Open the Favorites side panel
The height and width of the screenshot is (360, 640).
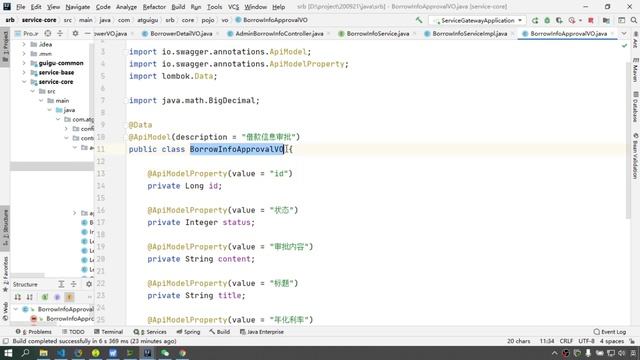(5, 273)
